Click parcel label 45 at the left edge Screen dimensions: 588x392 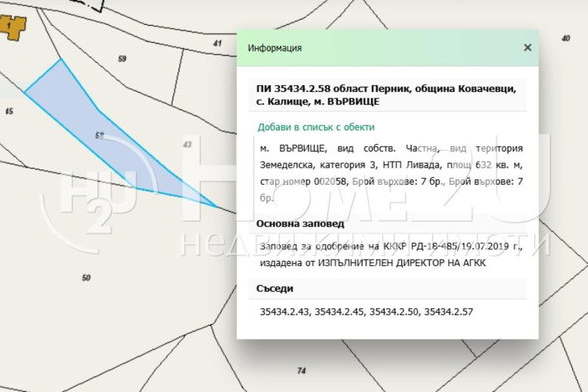(9, 111)
